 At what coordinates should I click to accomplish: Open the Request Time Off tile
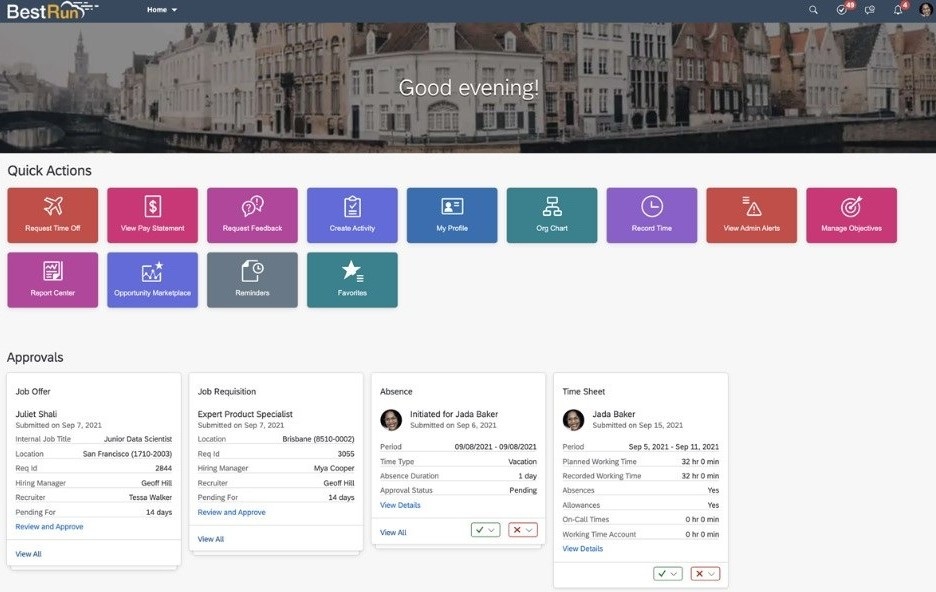click(53, 215)
